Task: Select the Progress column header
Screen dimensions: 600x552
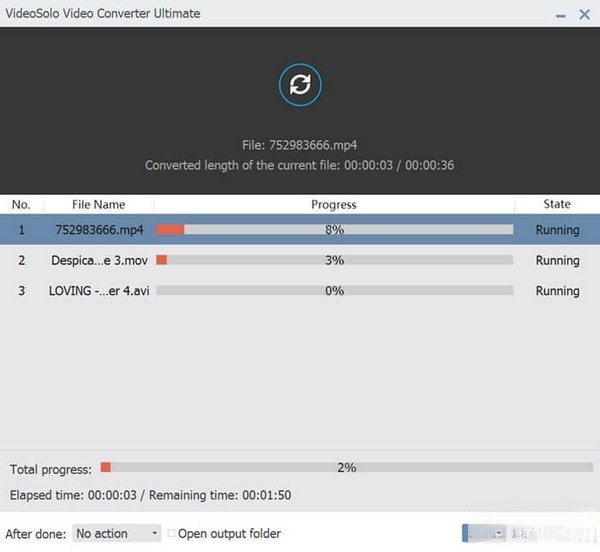Action: click(x=334, y=205)
